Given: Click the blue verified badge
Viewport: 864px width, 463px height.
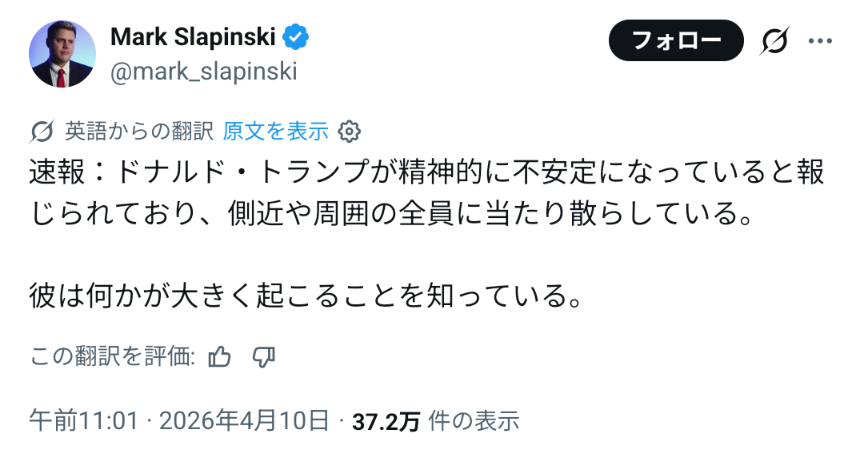Looking at the screenshot, I should [296, 38].
